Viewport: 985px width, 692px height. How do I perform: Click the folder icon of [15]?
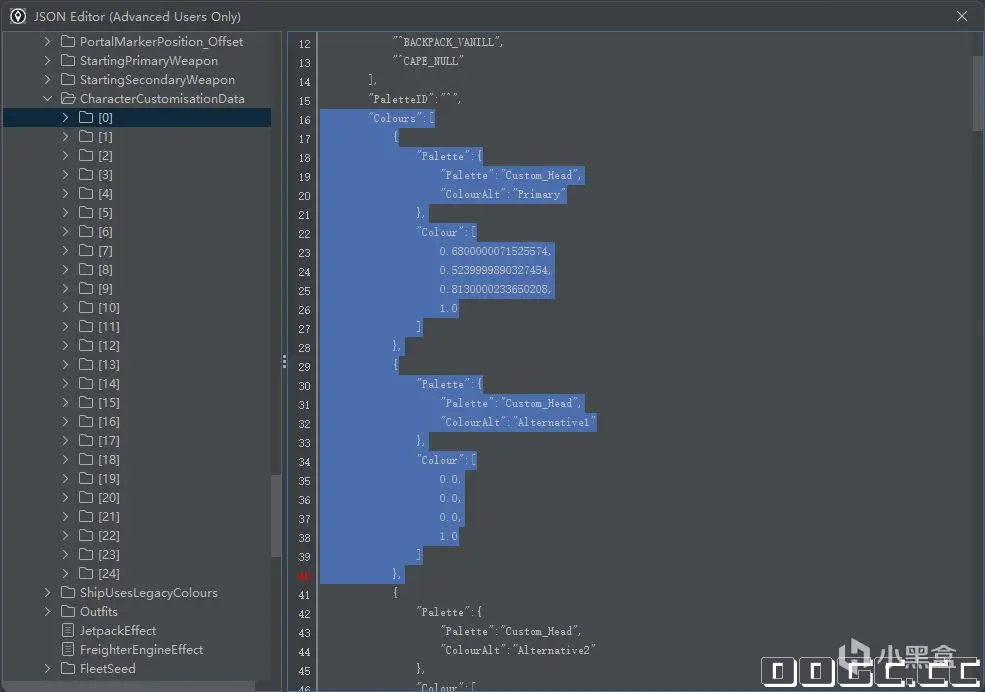pyautogui.click(x=86, y=403)
